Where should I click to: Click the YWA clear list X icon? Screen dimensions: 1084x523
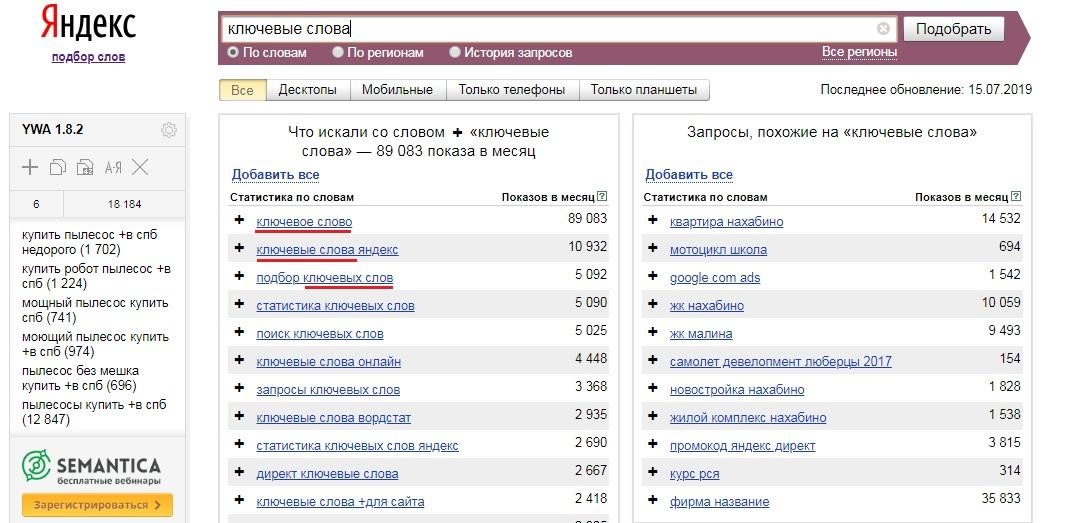(x=140, y=167)
